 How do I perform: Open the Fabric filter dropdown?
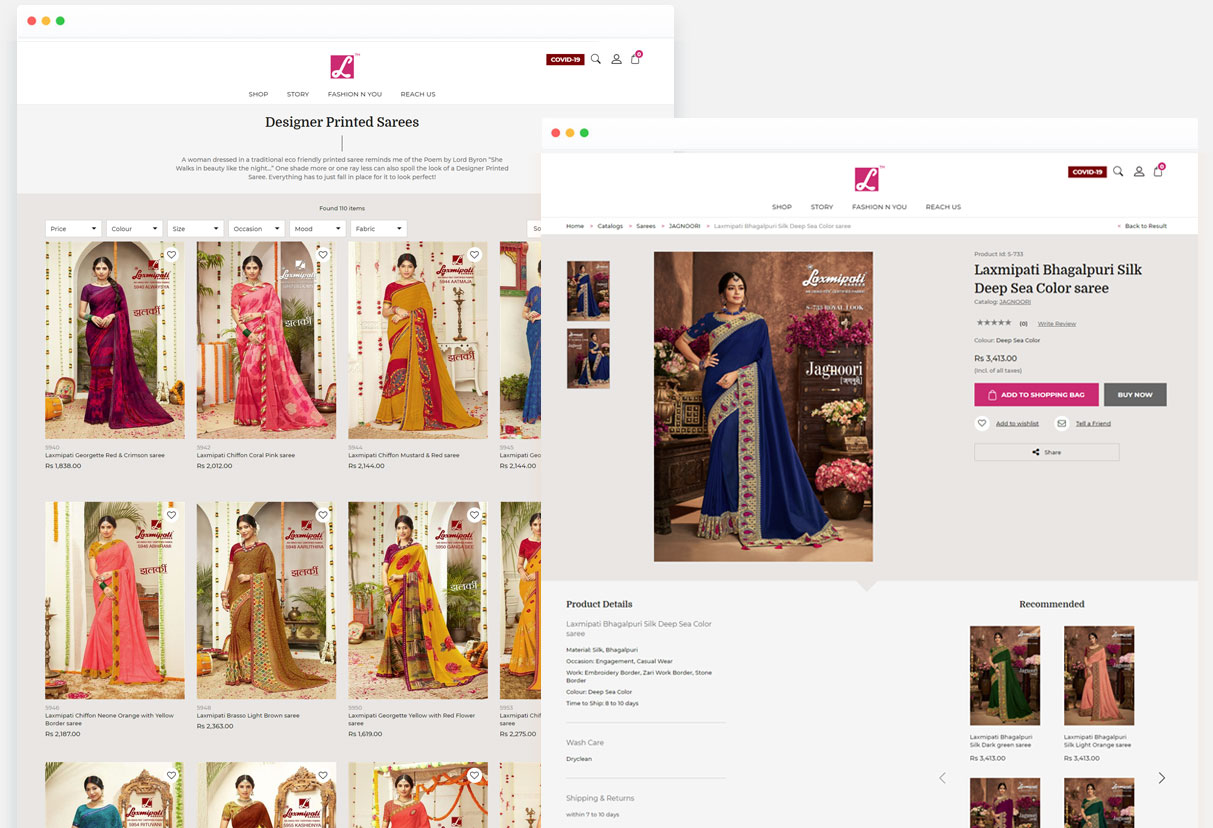(377, 227)
